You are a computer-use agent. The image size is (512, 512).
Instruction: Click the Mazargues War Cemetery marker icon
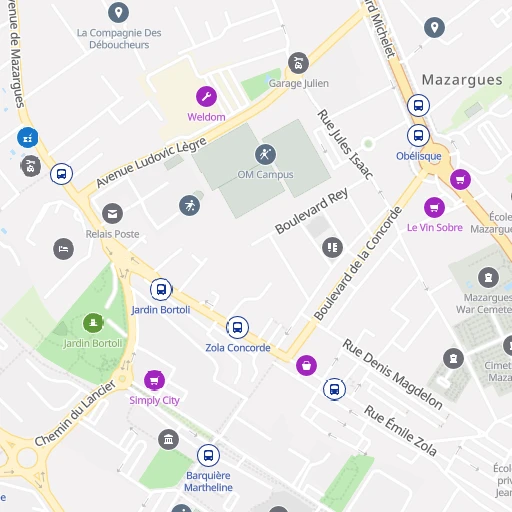point(488,277)
